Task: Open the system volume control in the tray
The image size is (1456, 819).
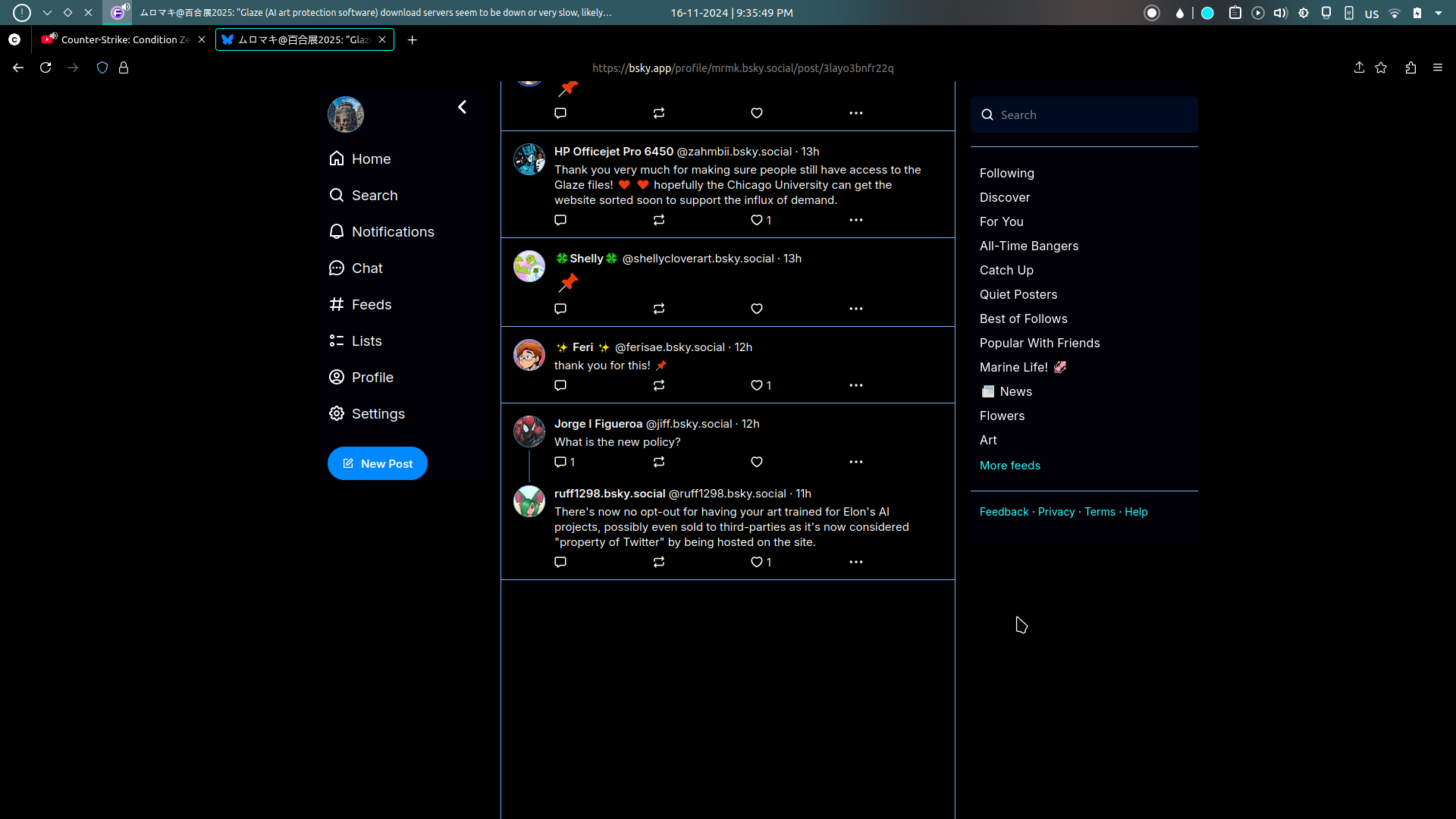Action: (x=1280, y=13)
